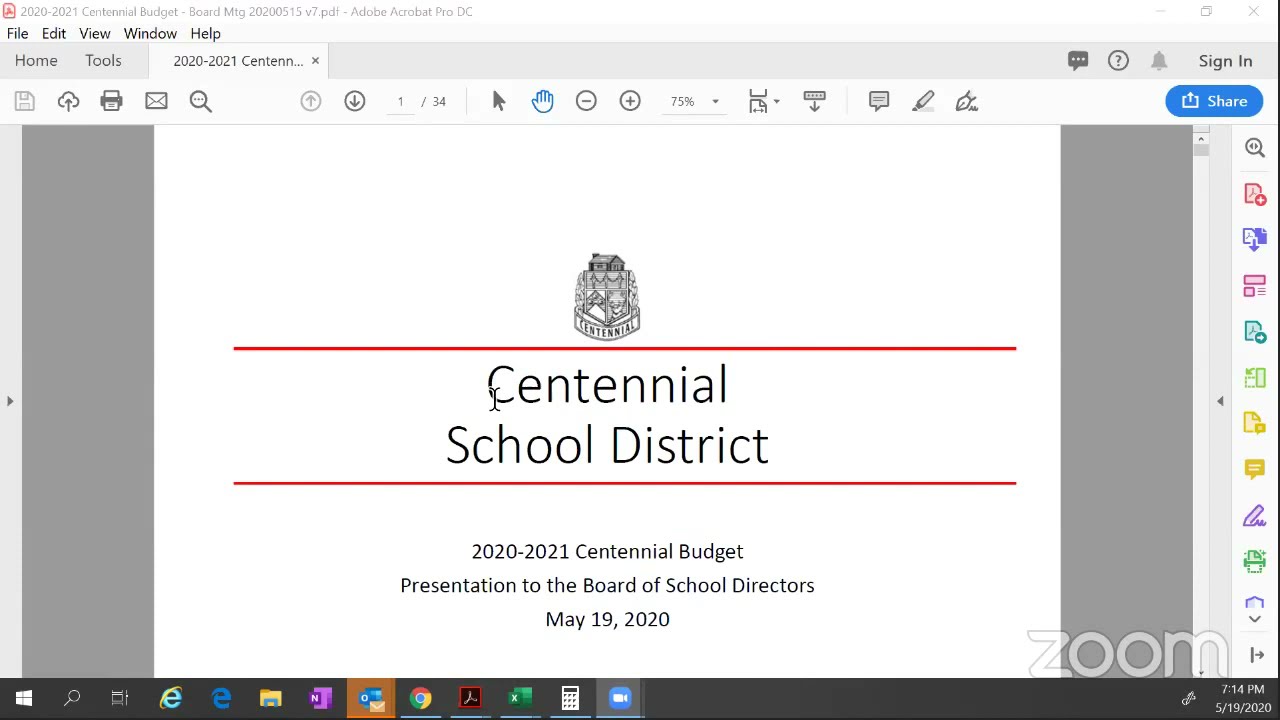Select the arrow selection tool
Screen dimensions: 1280x720
[x=499, y=101]
